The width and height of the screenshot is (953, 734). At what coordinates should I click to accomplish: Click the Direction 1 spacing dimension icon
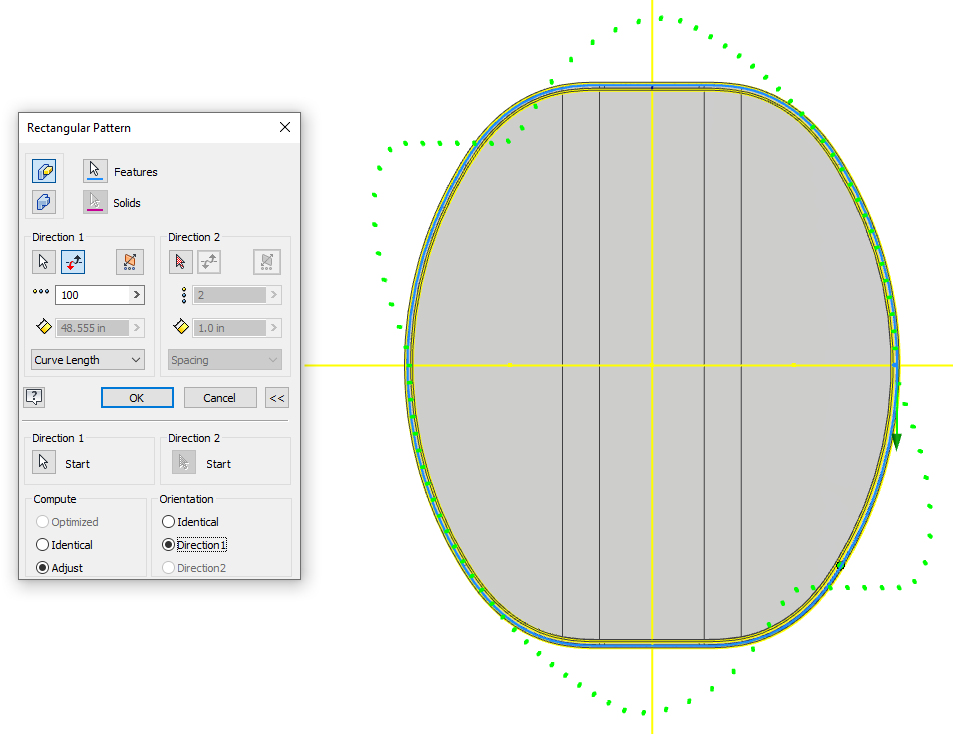tap(44, 326)
